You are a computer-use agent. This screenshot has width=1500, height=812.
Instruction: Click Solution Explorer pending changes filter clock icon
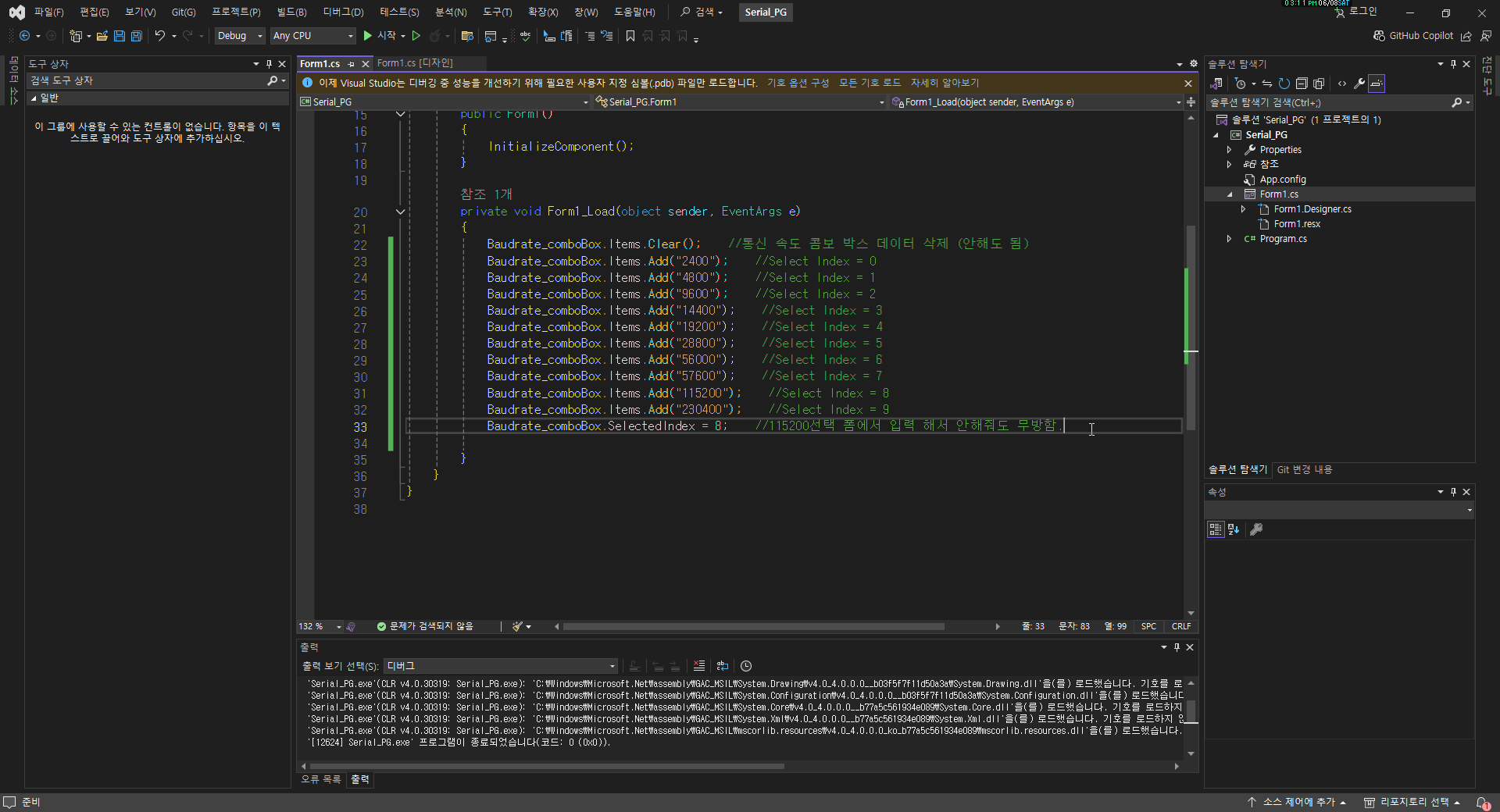[1240, 84]
